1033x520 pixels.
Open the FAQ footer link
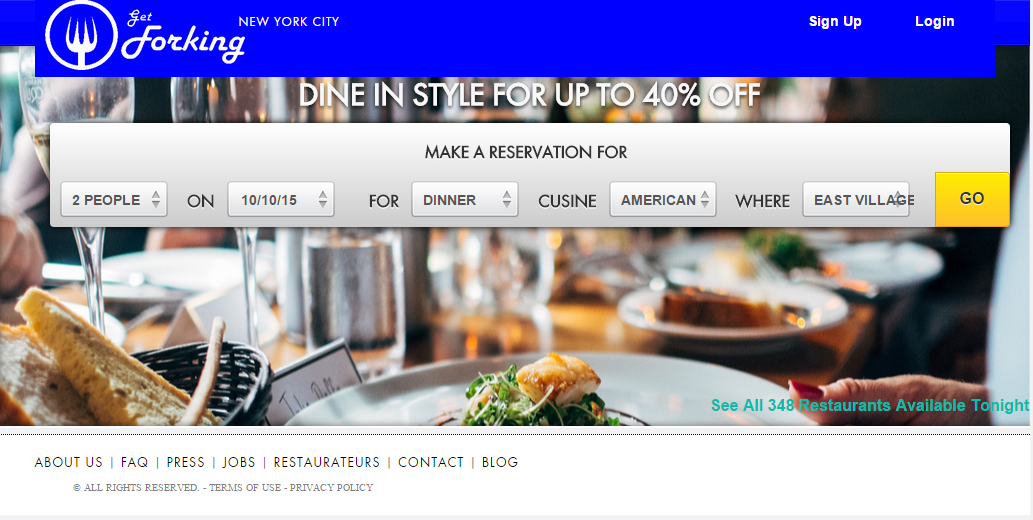(x=134, y=462)
